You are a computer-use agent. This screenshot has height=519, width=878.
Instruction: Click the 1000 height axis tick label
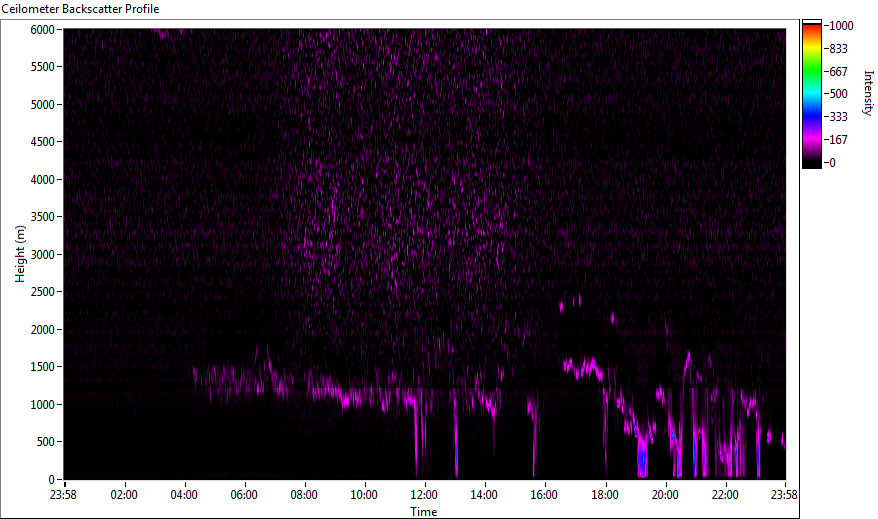tap(43, 405)
